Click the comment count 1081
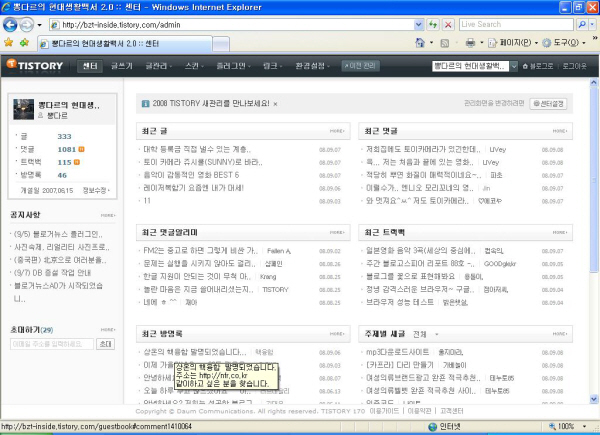 click(67, 150)
